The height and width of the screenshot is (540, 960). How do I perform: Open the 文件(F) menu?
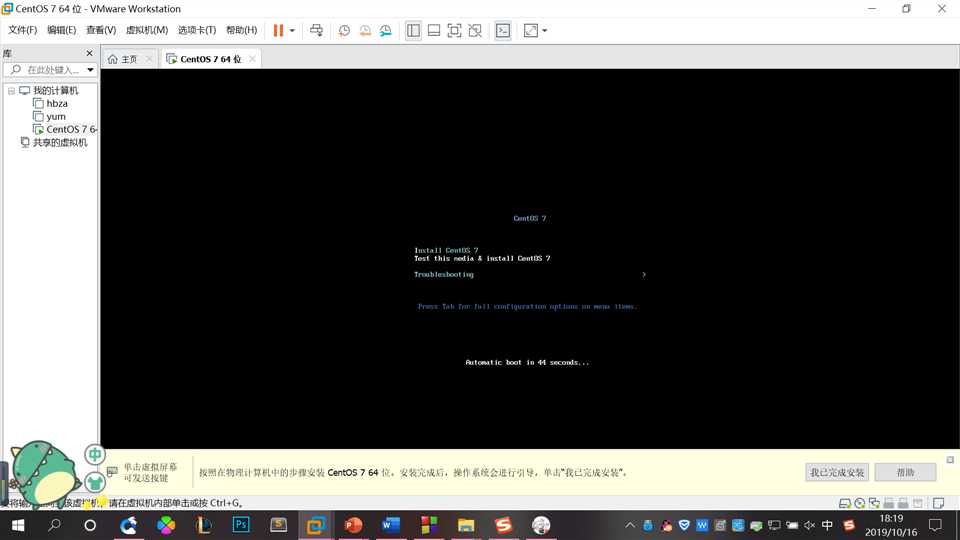(x=22, y=30)
